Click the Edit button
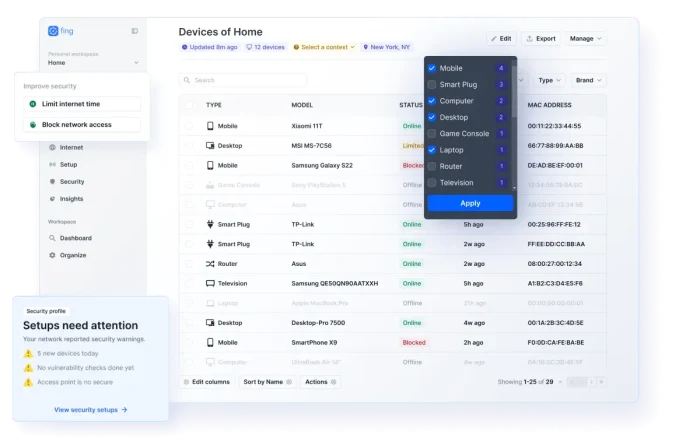The height and width of the screenshot is (438, 700). (x=501, y=39)
